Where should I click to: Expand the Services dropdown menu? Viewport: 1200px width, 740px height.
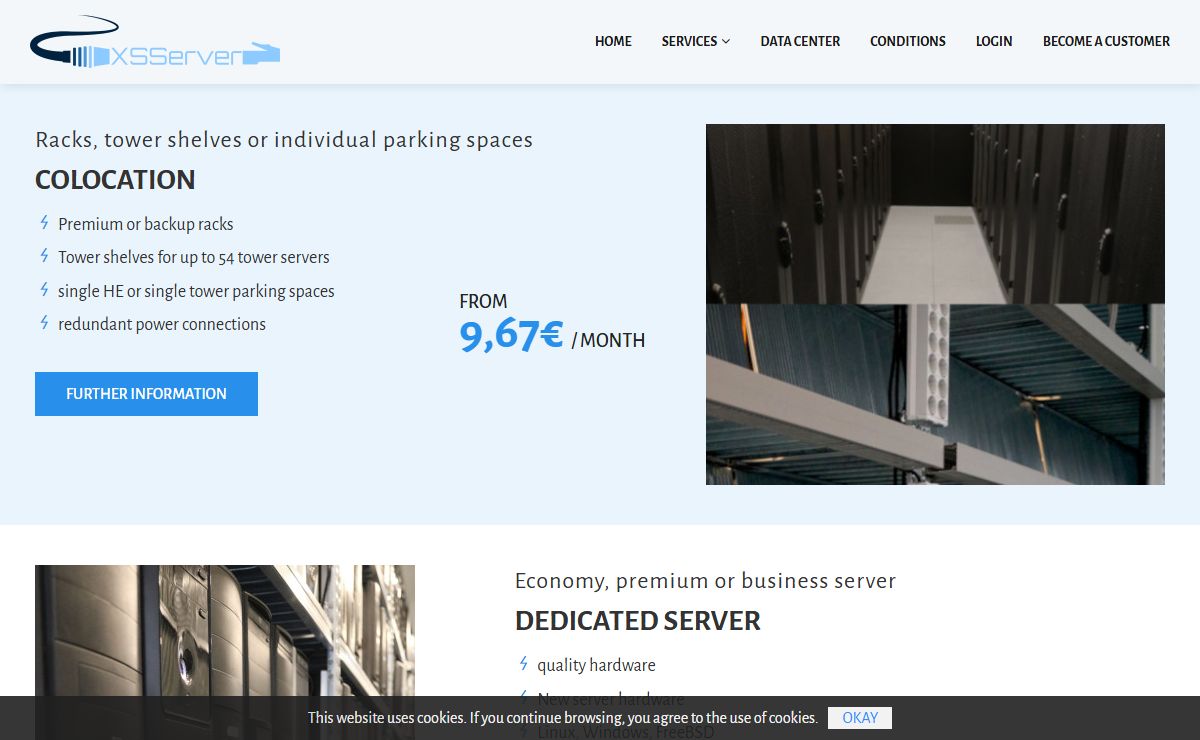coord(696,41)
